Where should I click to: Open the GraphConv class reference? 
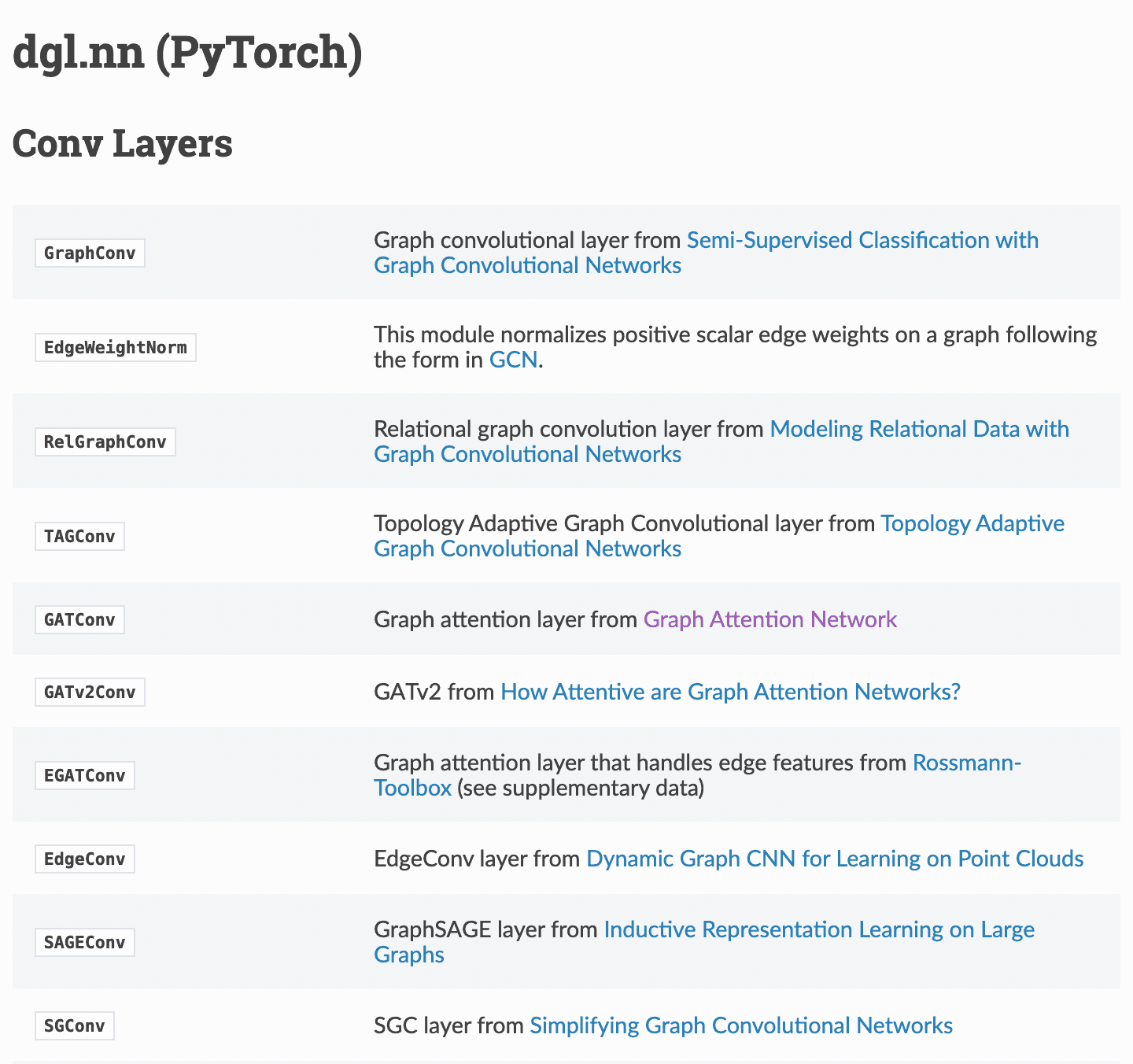pos(90,253)
